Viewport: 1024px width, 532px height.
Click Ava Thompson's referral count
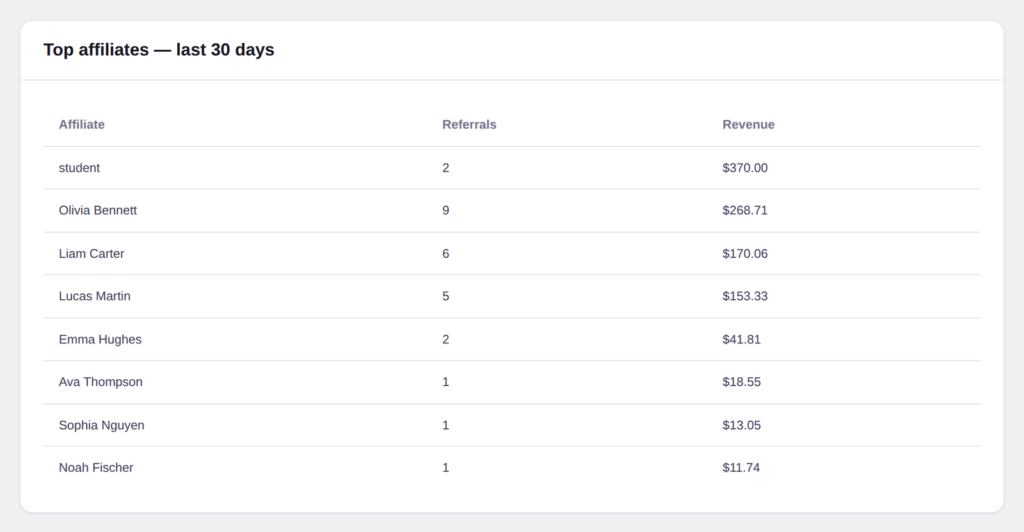[445, 382]
